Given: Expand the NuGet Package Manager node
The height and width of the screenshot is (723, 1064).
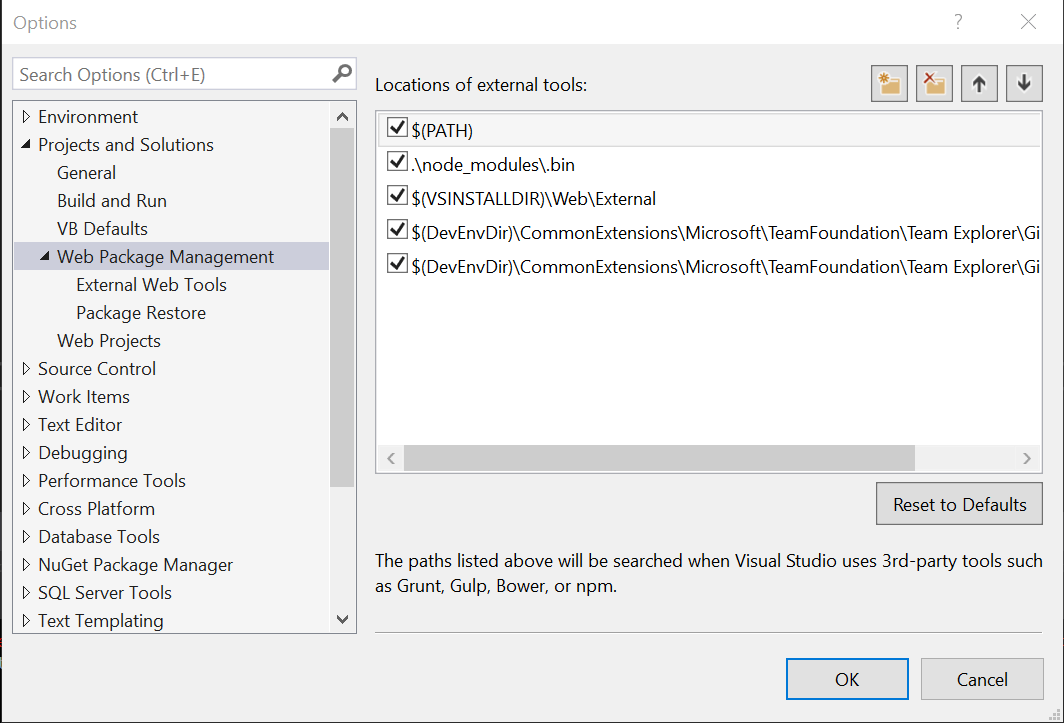Looking at the screenshot, I should click(26, 565).
